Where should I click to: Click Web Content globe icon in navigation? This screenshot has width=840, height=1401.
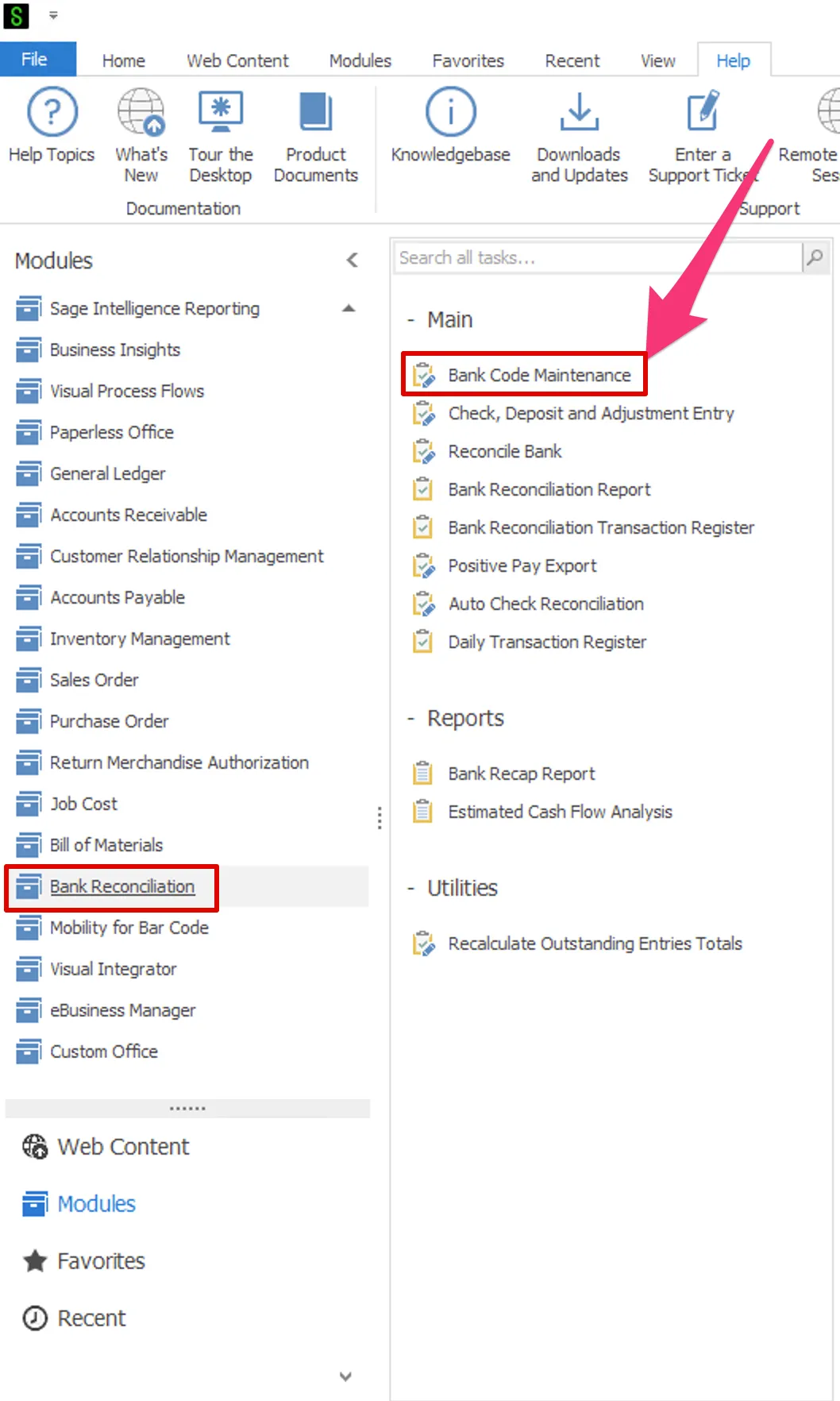coord(35,1147)
